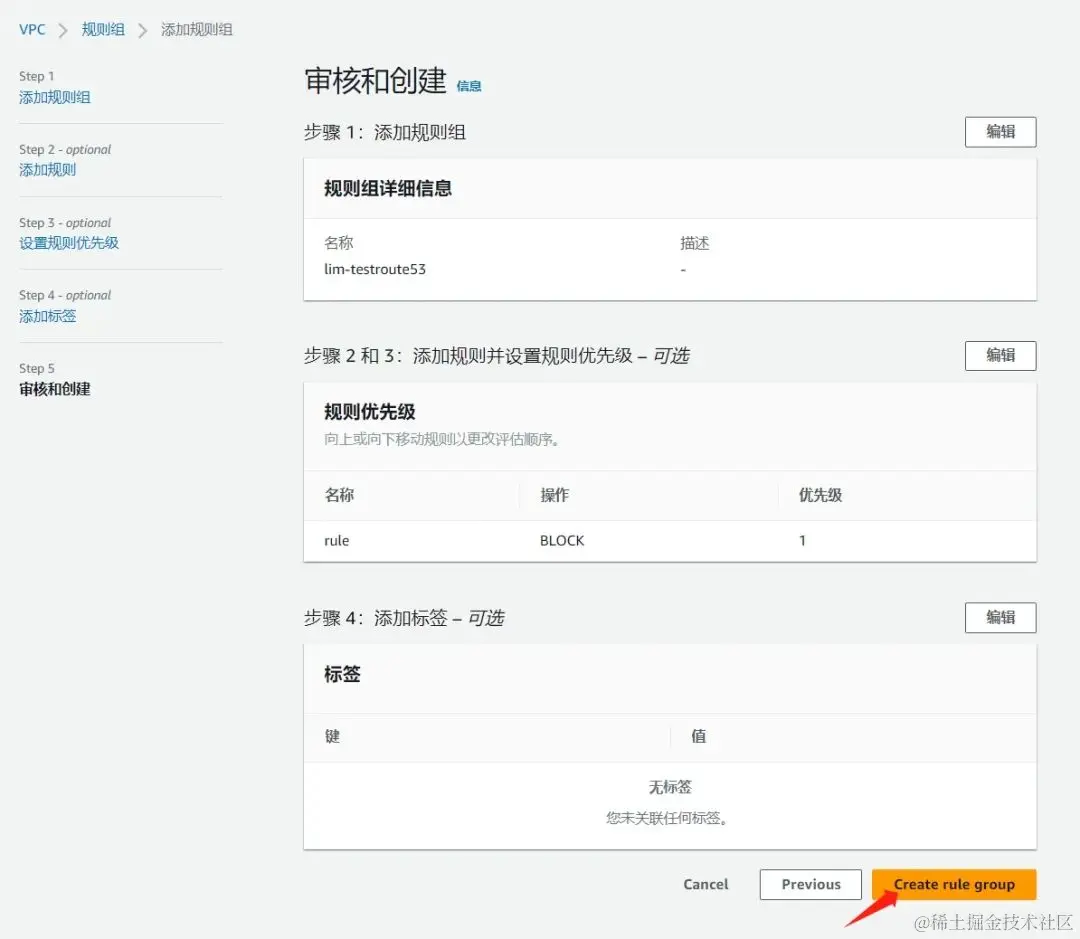The height and width of the screenshot is (939, 1080).
Task: Click the 值 column header
Action: coord(698,736)
